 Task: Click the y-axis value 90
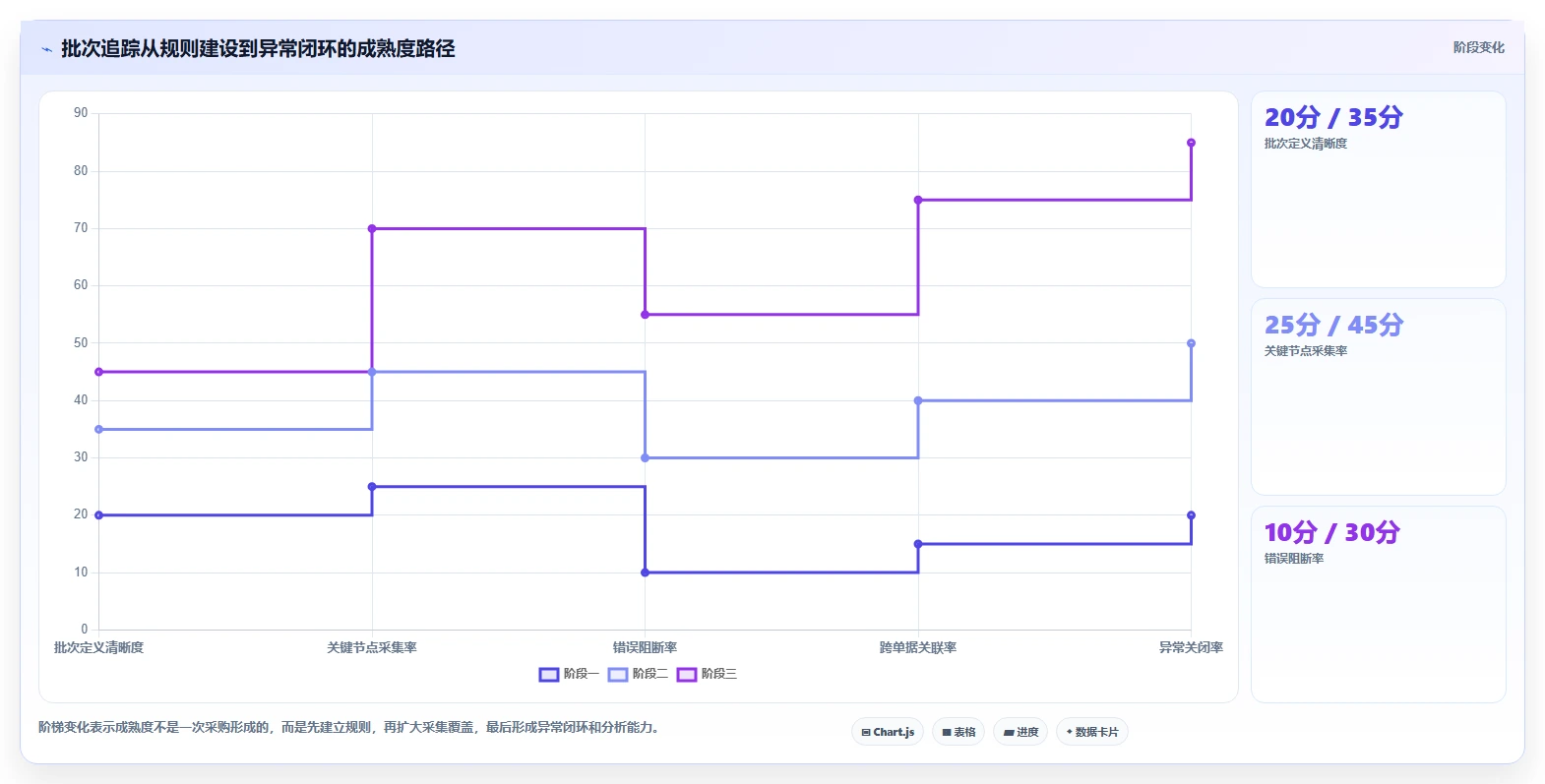pyautogui.click(x=81, y=113)
